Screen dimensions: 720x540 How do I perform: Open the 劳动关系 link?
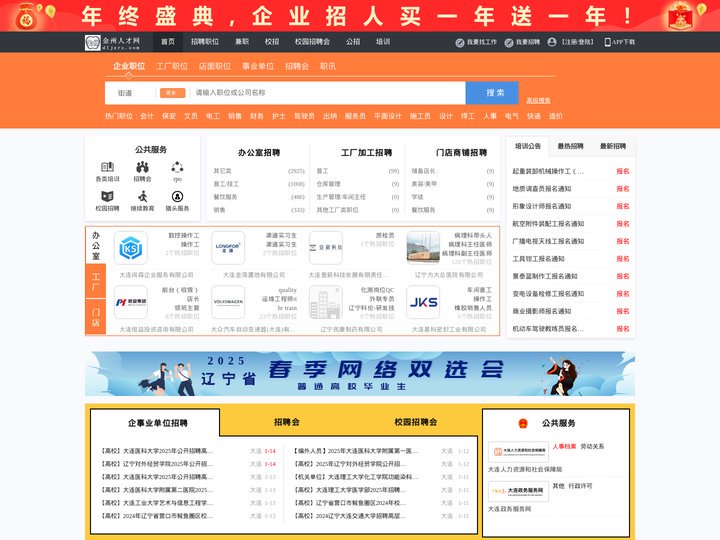(x=592, y=446)
